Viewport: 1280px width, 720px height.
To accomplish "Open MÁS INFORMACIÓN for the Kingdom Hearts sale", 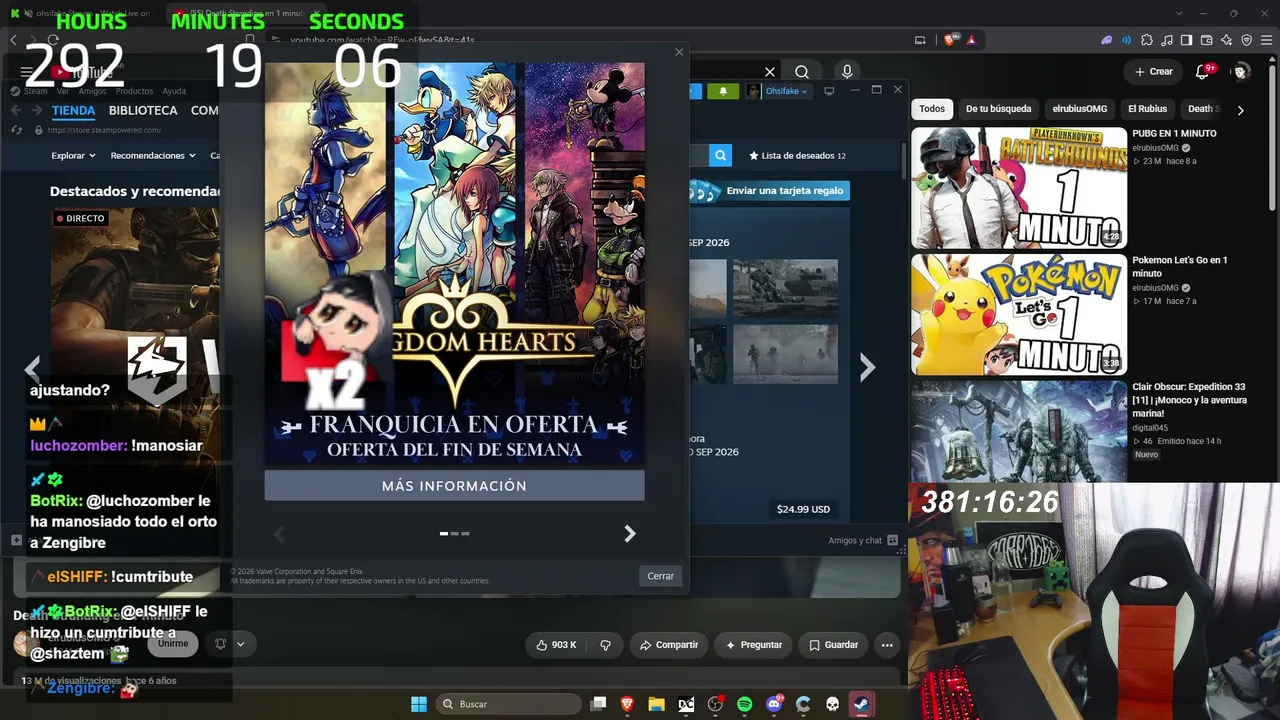I will [x=454, y=486].
